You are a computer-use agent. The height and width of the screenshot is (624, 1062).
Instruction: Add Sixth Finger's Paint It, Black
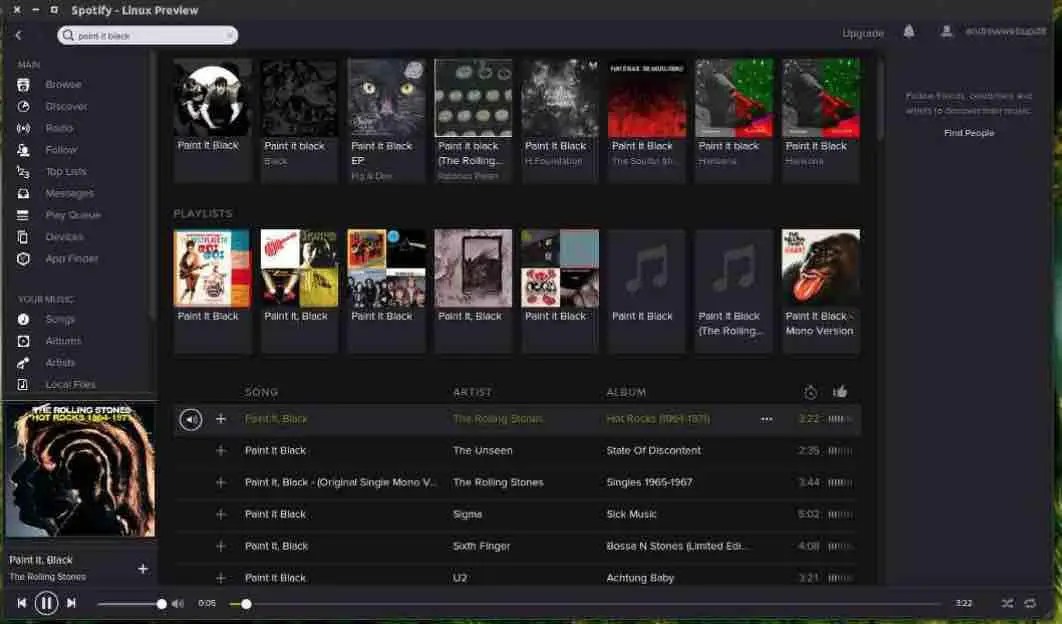pyautogui.click(x=221, y=546)
